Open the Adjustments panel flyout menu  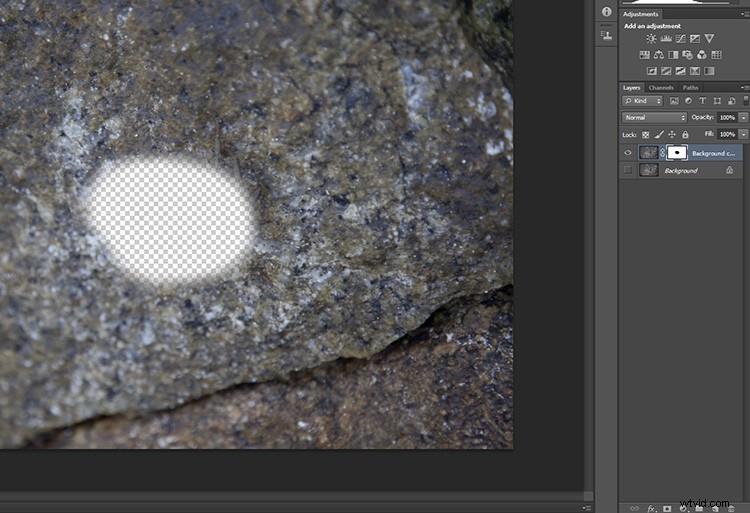point(744,14)
